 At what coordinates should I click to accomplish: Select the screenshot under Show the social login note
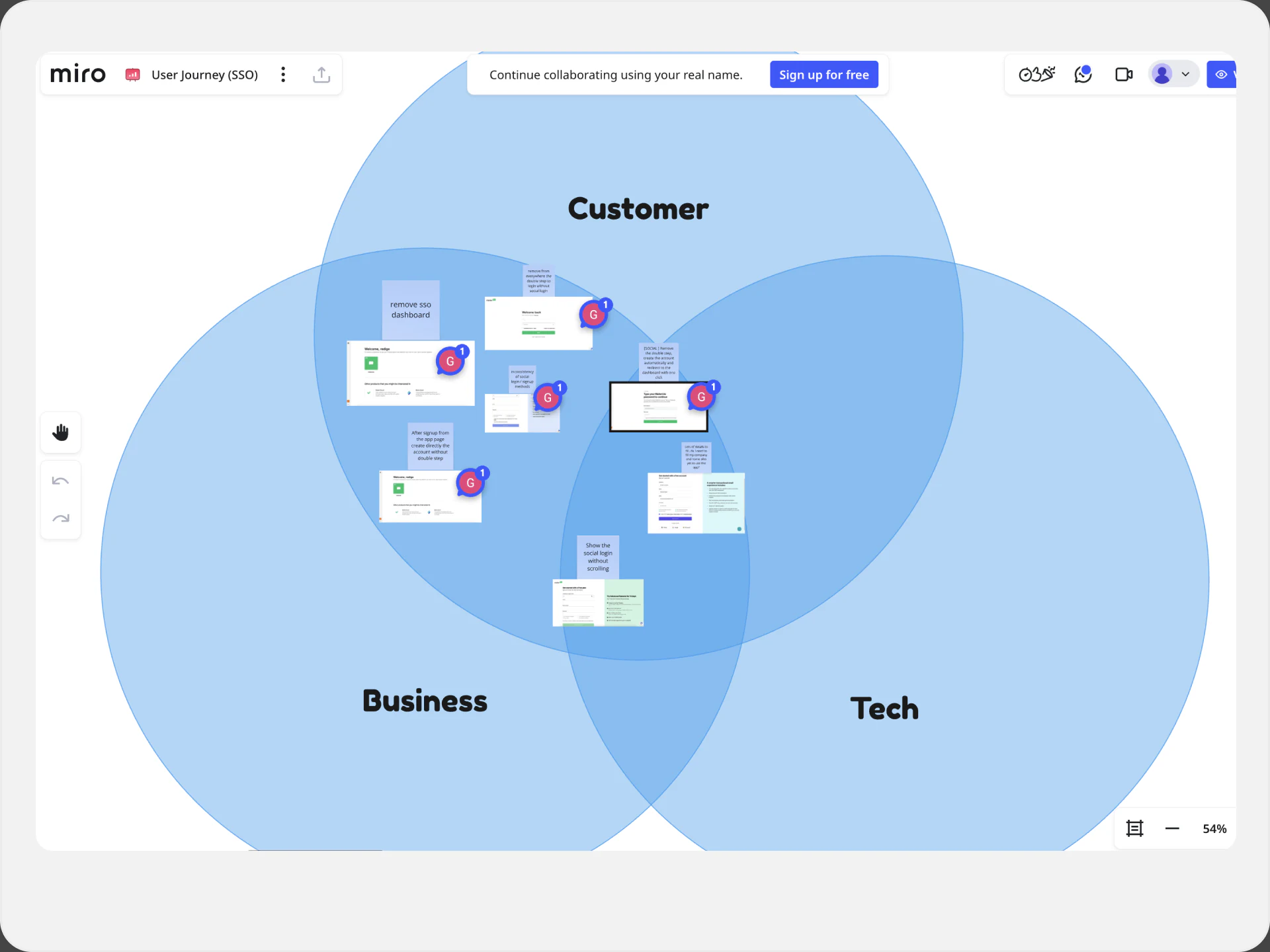pos(598,602)
